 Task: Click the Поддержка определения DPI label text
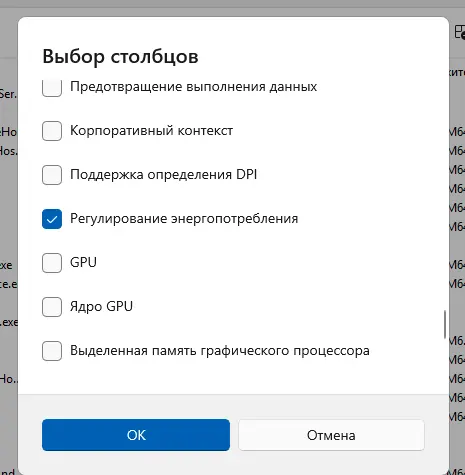click(163, 175)
